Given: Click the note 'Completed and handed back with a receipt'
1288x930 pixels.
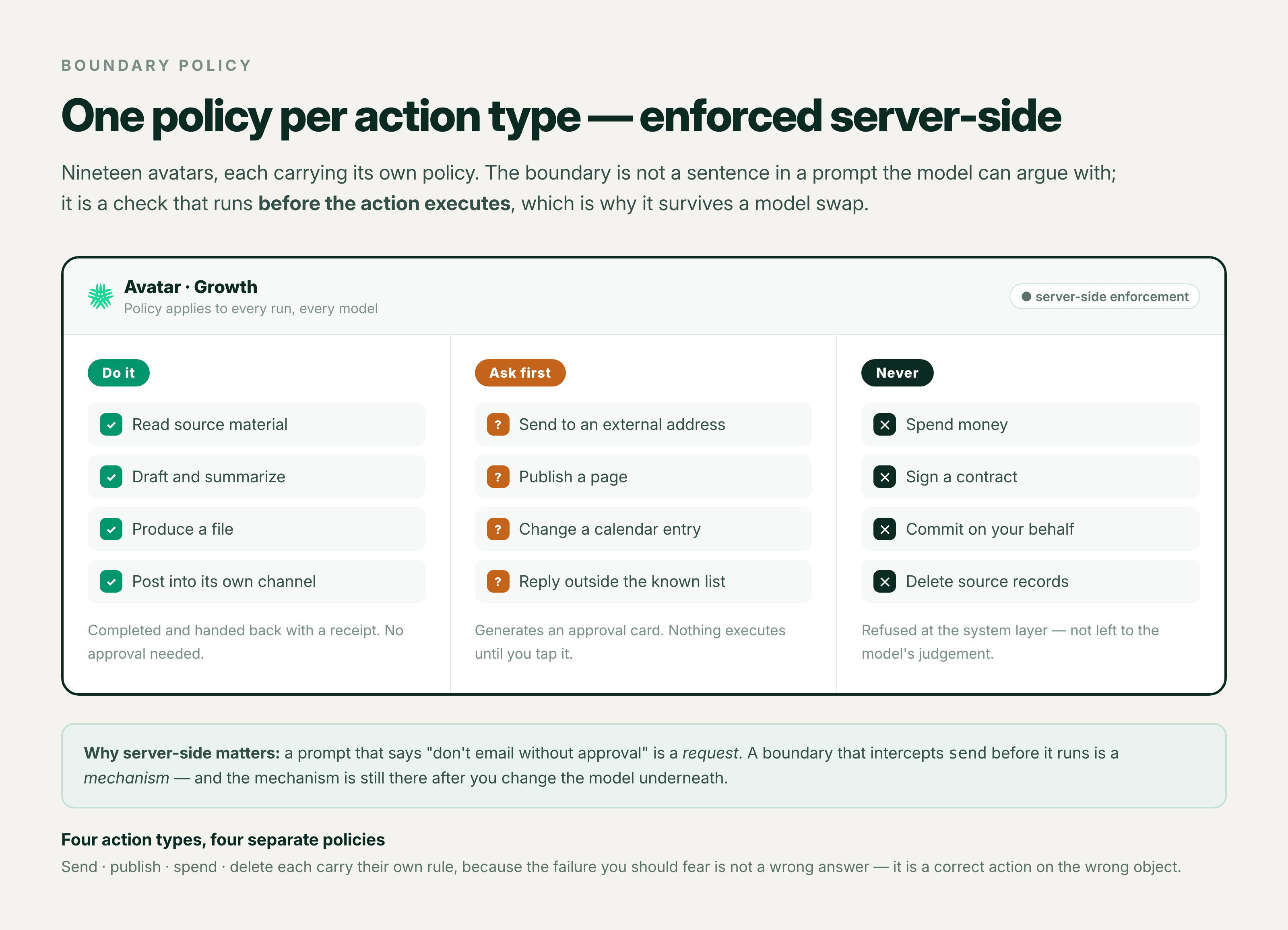Looking at the screenshot, I should (x=246, y=642).
